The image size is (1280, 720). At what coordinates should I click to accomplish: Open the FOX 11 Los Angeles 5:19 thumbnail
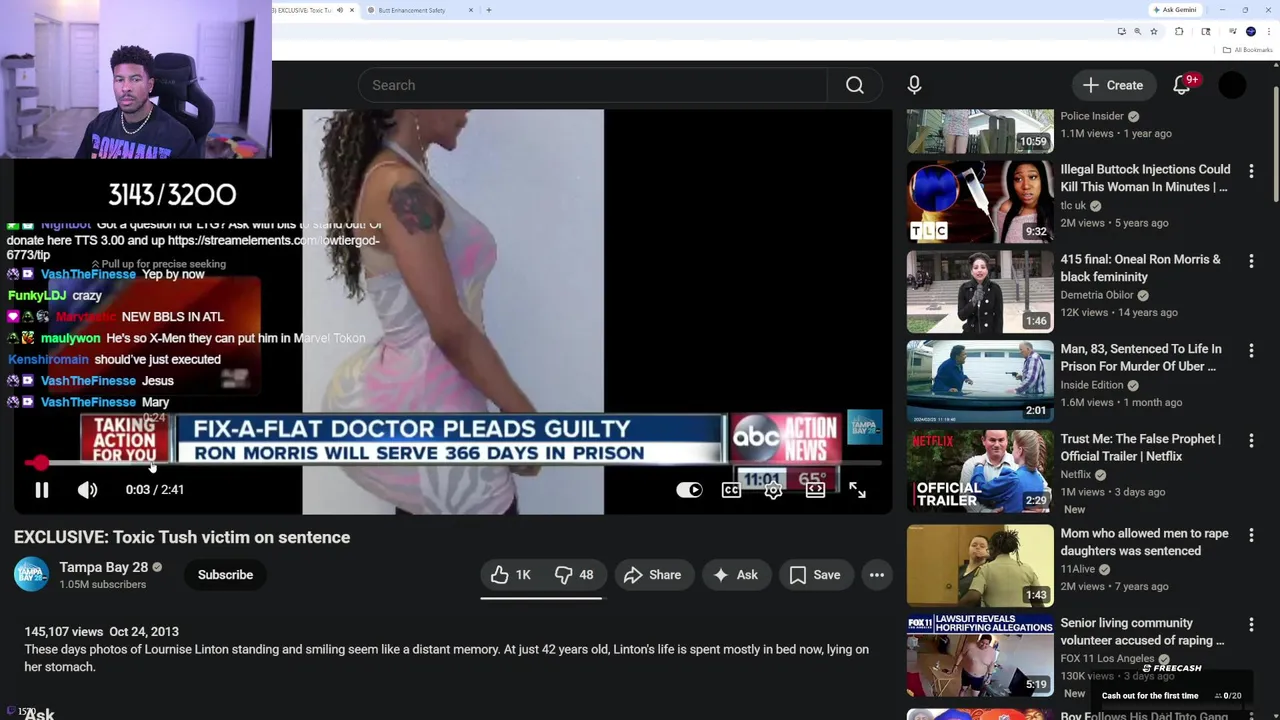(980, 655)
